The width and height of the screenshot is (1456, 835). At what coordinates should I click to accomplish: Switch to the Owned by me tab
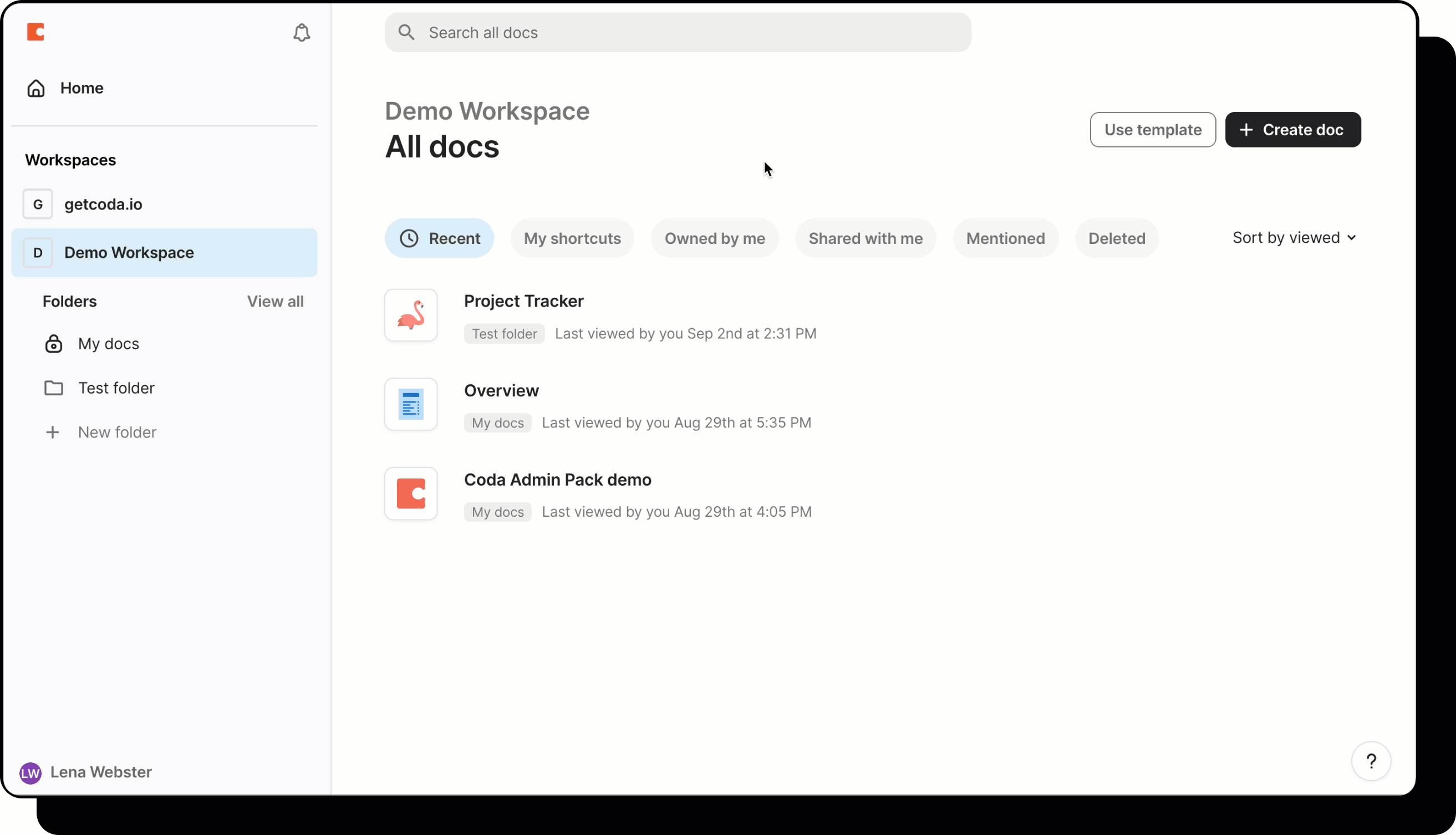[715, 238]
